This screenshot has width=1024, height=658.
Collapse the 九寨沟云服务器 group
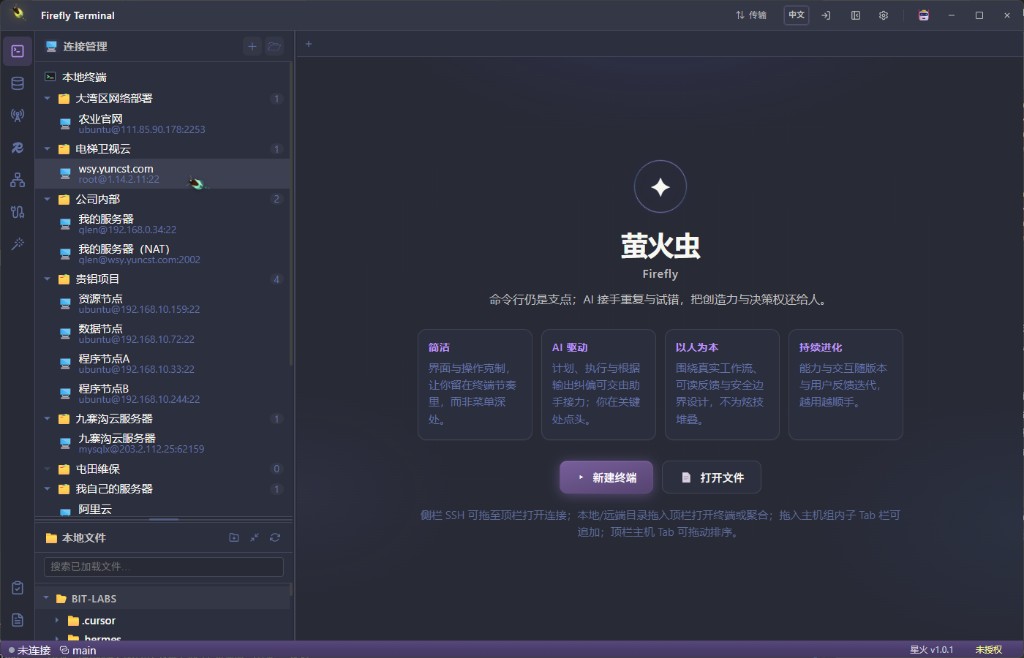(47, 418)
